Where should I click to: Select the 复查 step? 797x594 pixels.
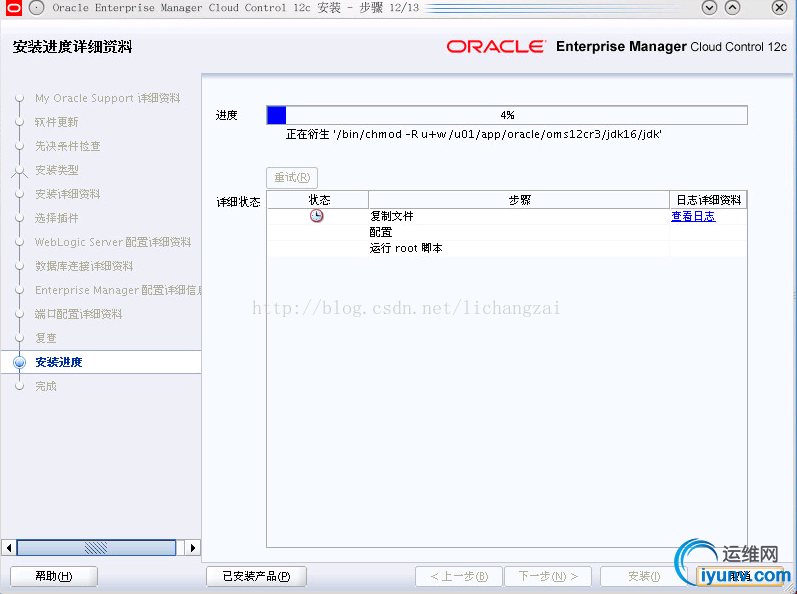[46, 338]
